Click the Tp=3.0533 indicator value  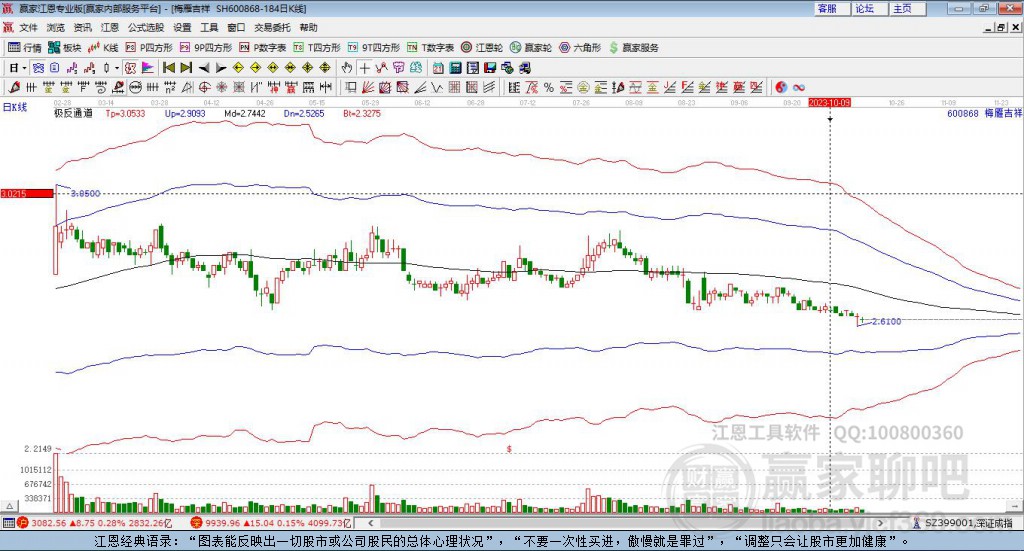coord(125,114)
